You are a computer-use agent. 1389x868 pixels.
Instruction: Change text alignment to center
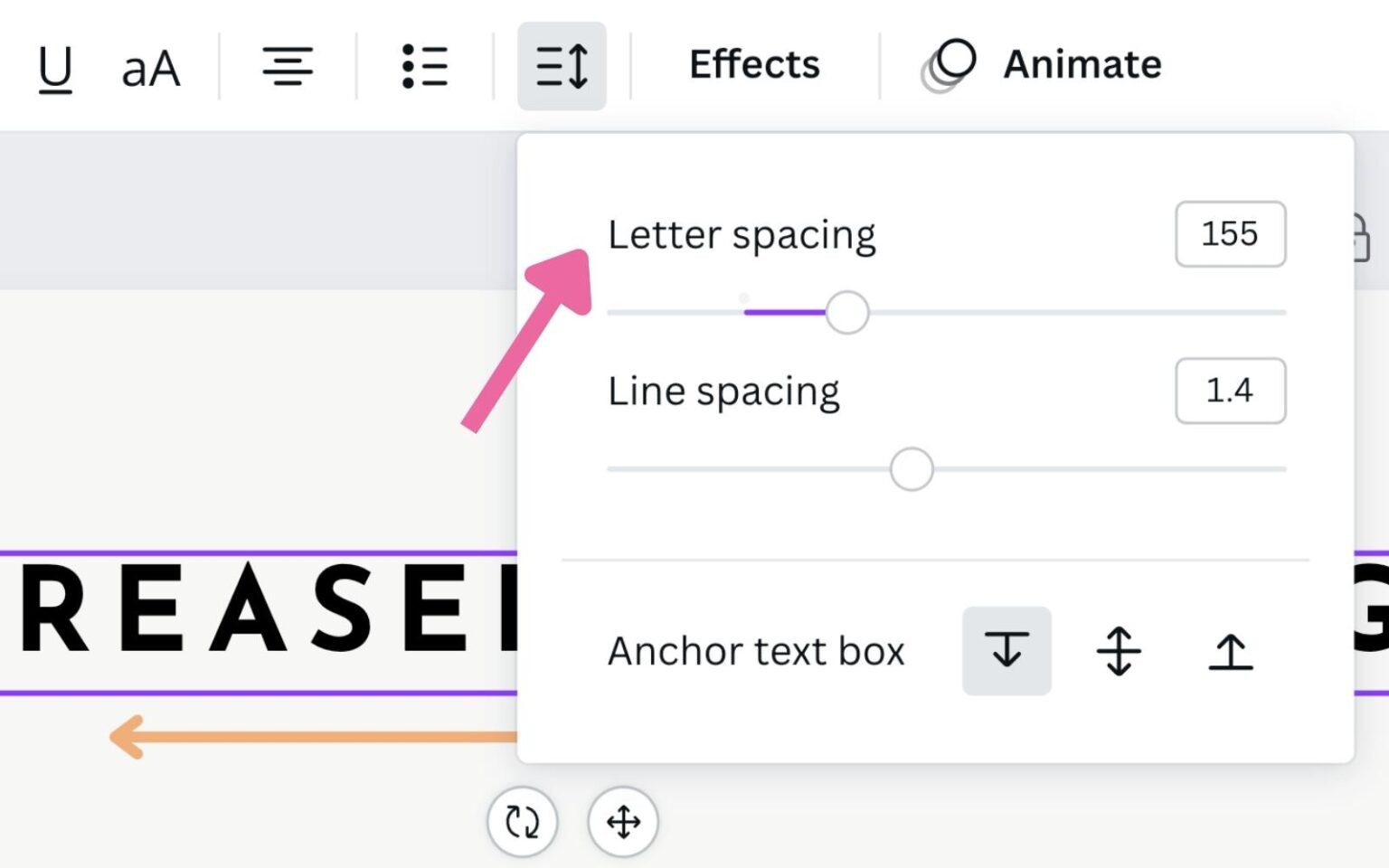(288, 66)
